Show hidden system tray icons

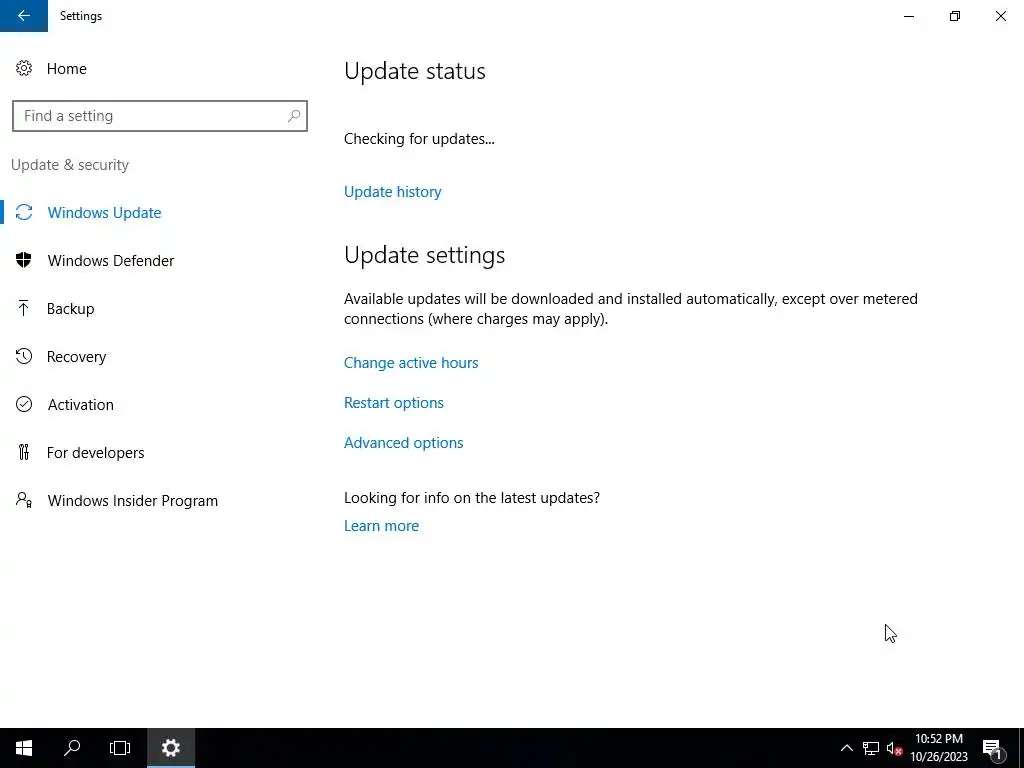click(846, 748)
